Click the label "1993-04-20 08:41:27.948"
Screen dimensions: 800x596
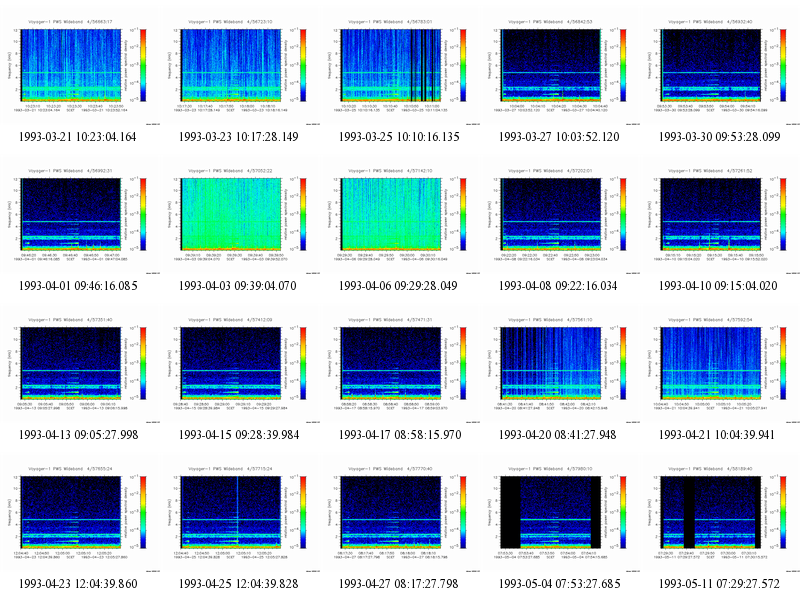(558, 435)
